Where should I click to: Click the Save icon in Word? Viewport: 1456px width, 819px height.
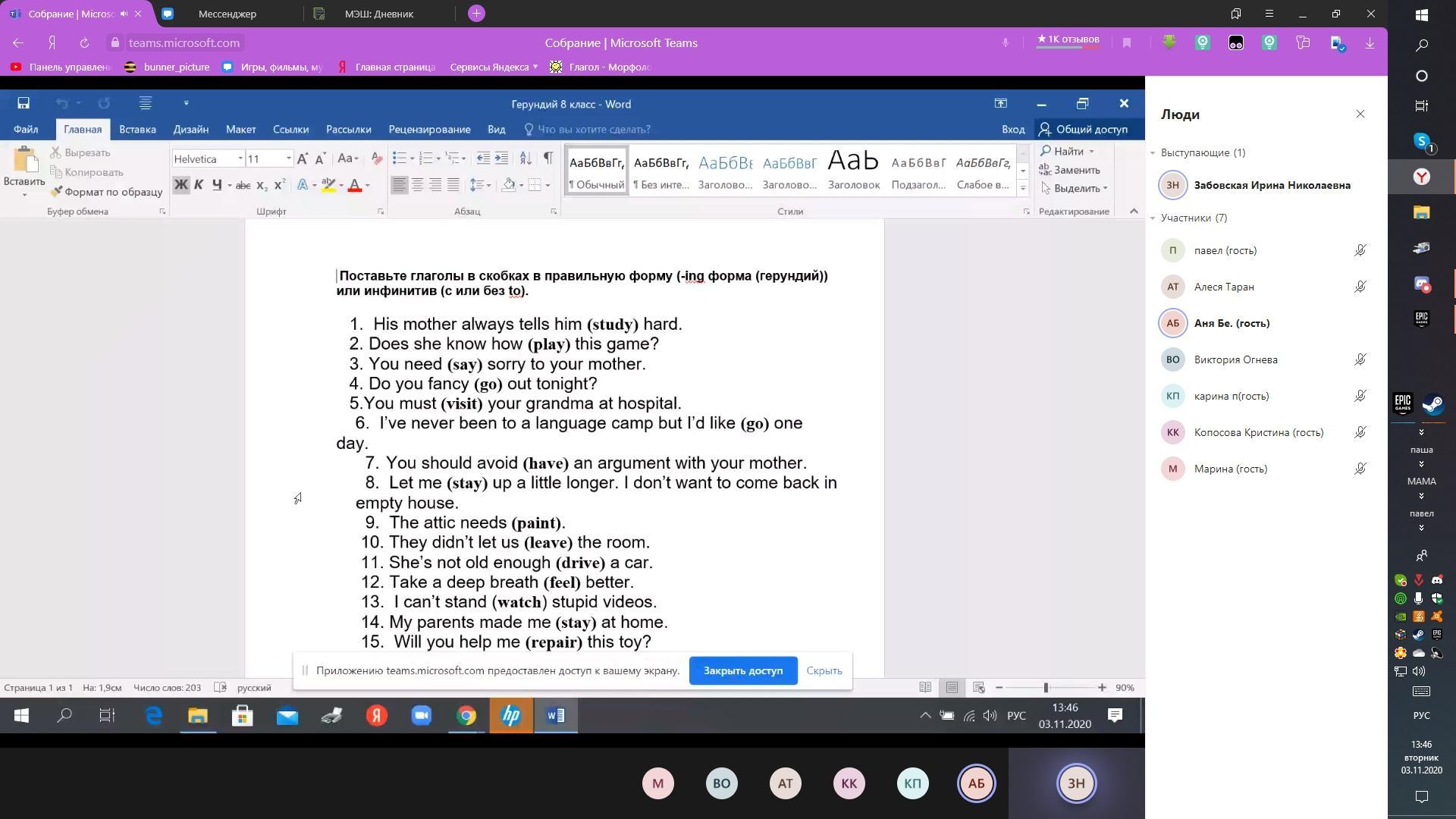(24, 103)
